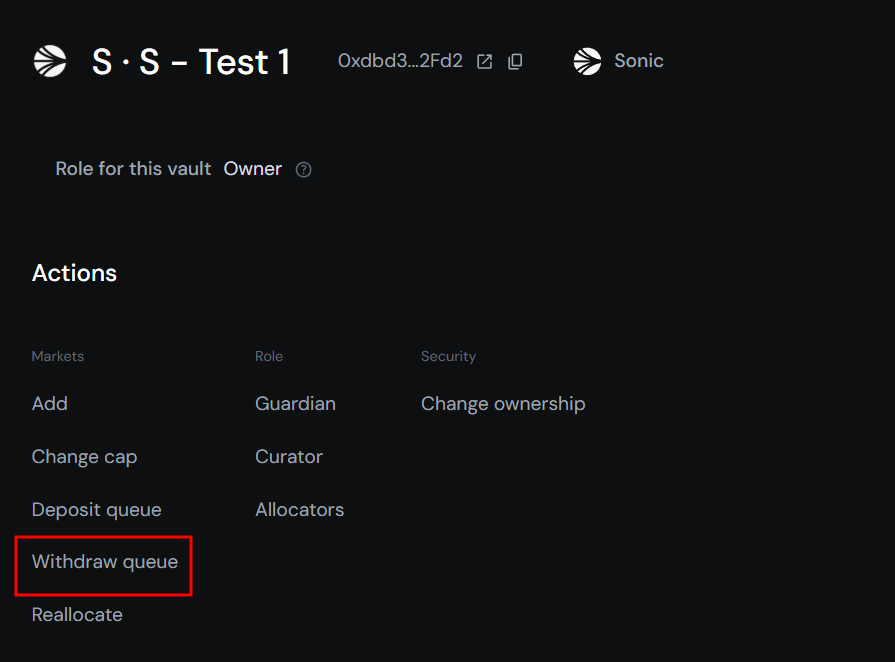Open the help tooltip beside the Owner role
This screenshot has width=895, height=662.
tap(303, 169)
